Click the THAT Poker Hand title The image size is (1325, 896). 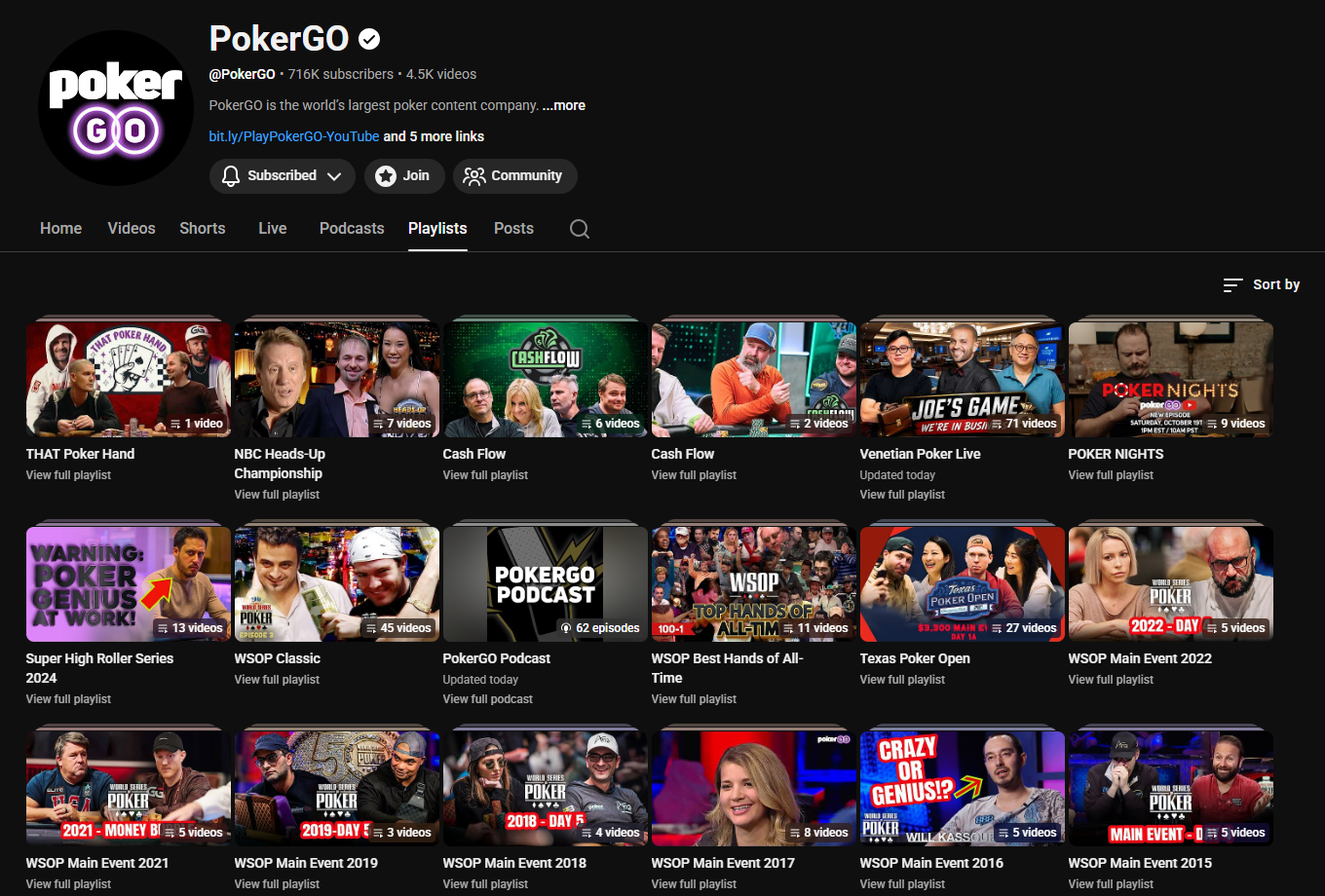[80, 454]
